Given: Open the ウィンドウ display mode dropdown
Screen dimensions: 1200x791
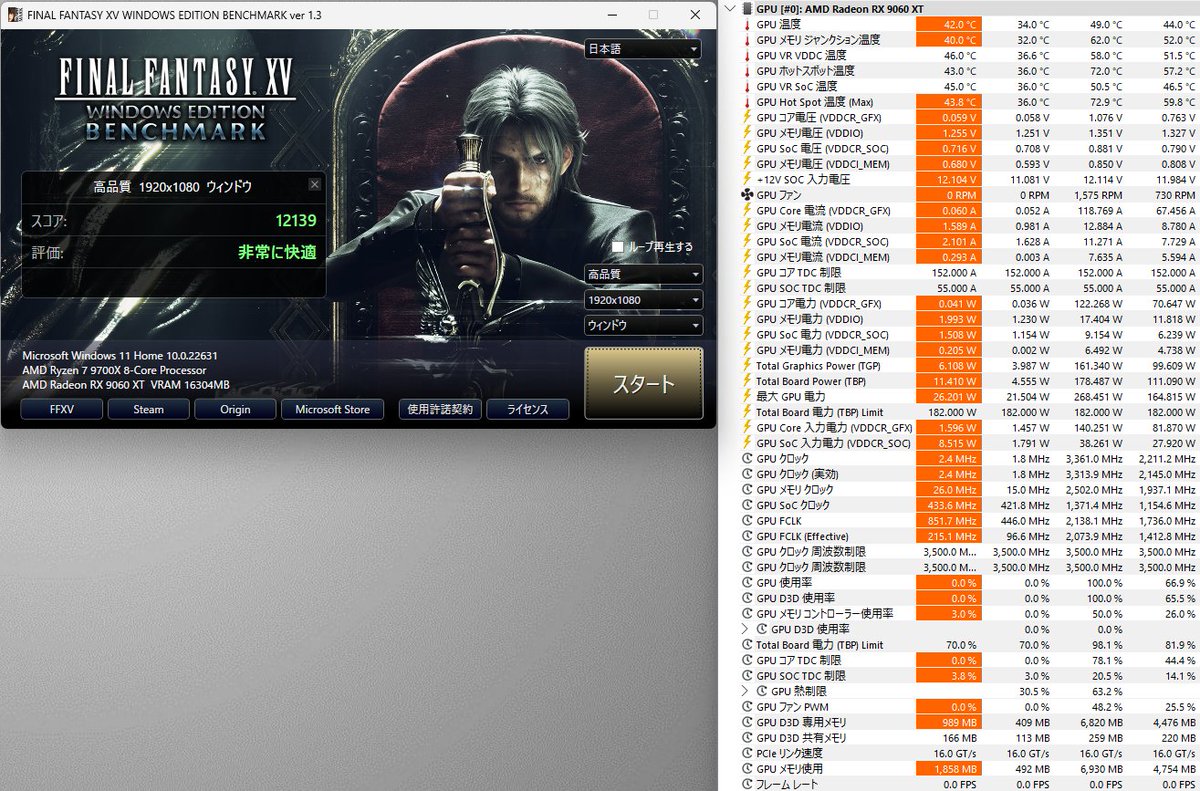Looking at the screenshot, I should 643,325.
